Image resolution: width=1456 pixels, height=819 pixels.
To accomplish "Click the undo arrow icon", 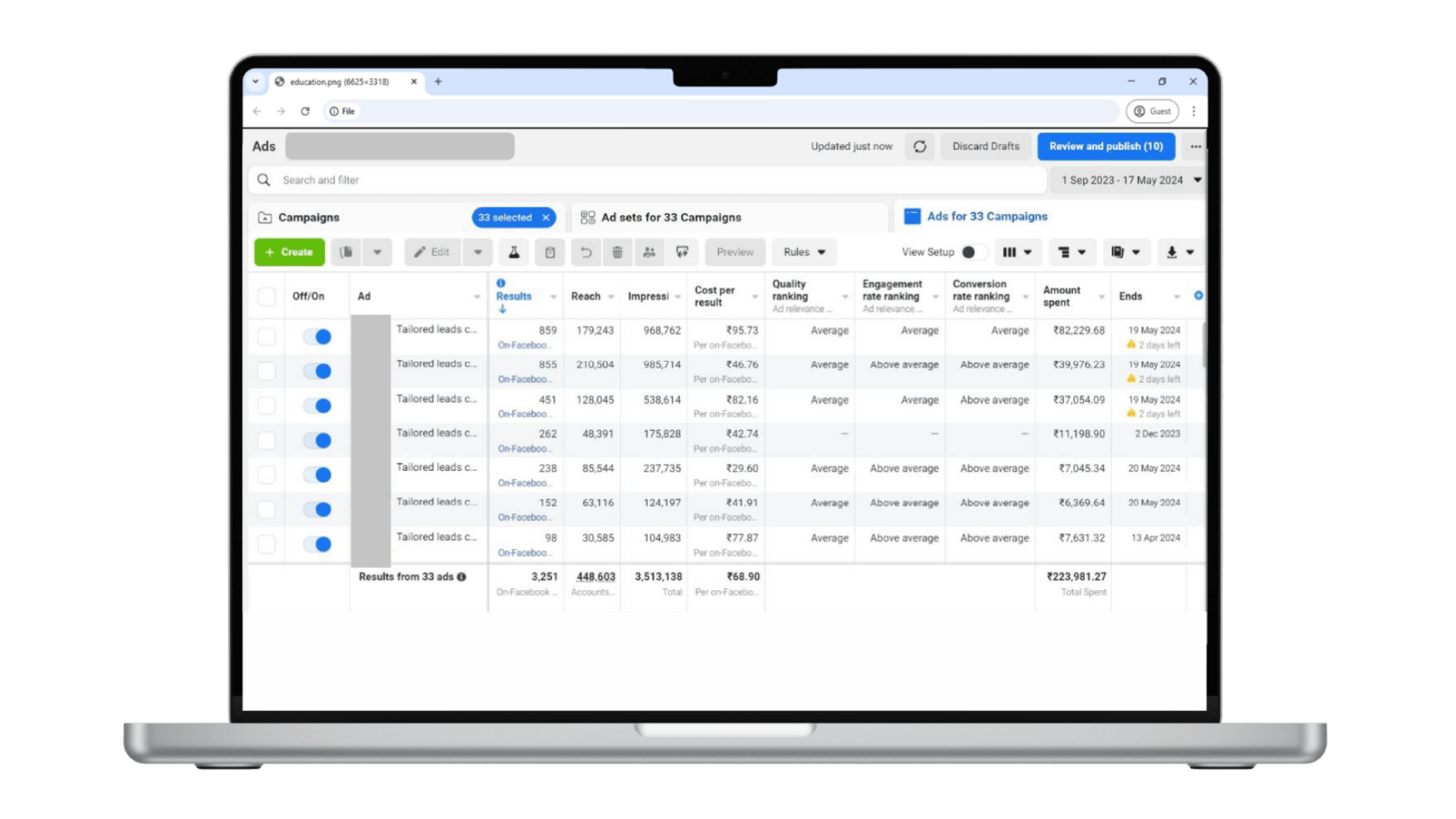I will tap(586, 253).
